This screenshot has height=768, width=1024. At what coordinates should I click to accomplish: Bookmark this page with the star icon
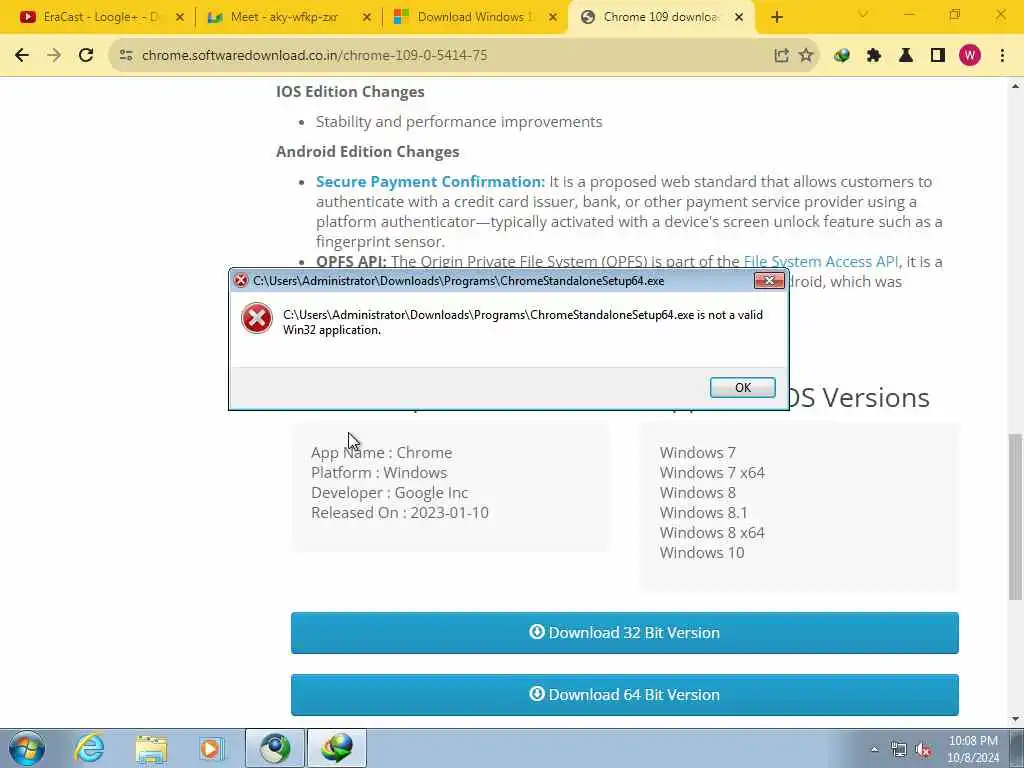[806, 56]
